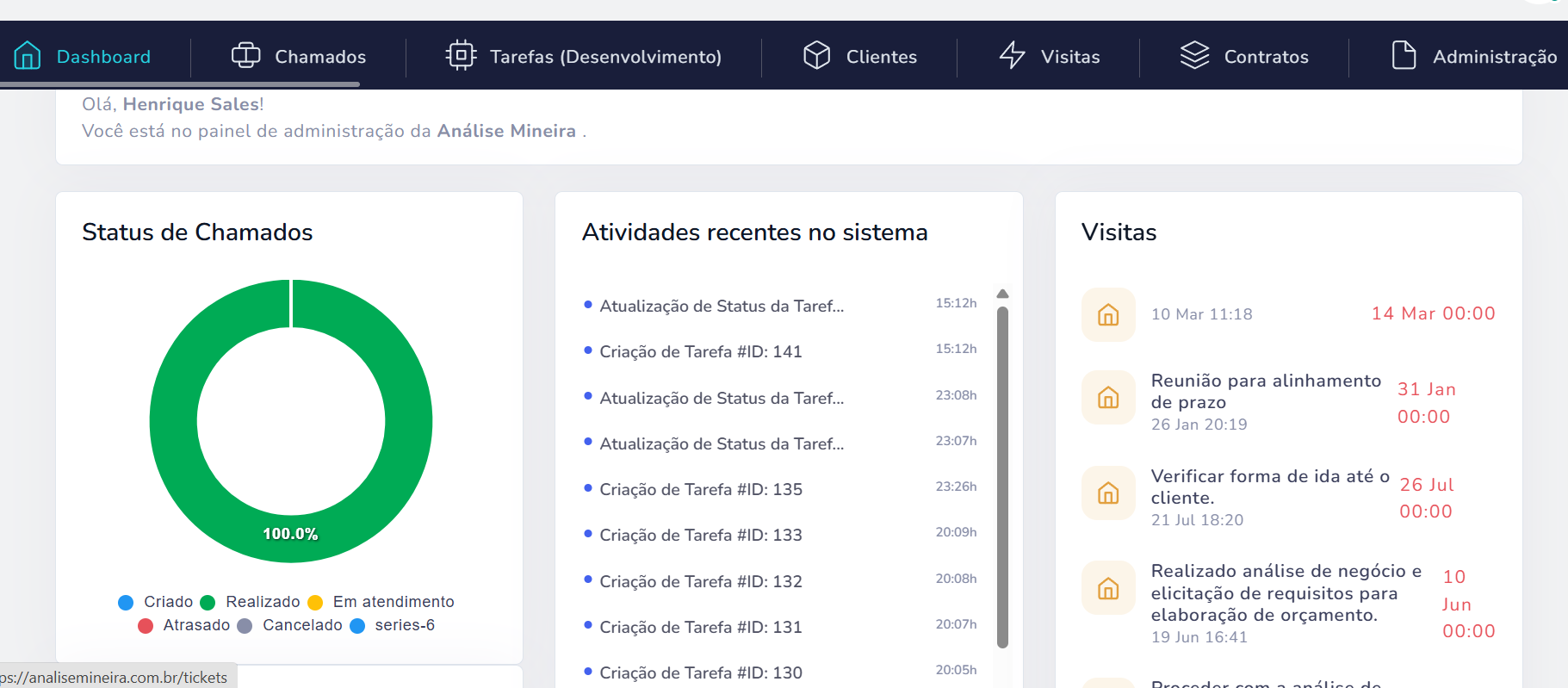Image resolution: width=1568 pixels, height=688 pixels.
Task: Toggle the Criado legend series
Action: 156,602
